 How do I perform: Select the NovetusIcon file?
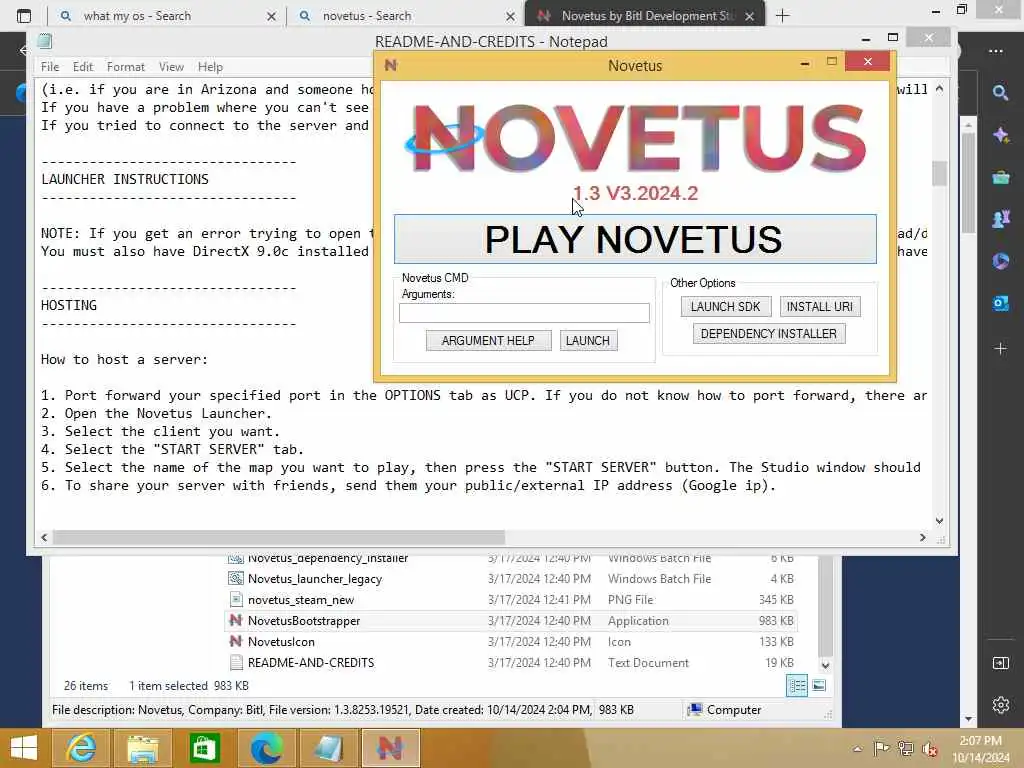(281, 641)
